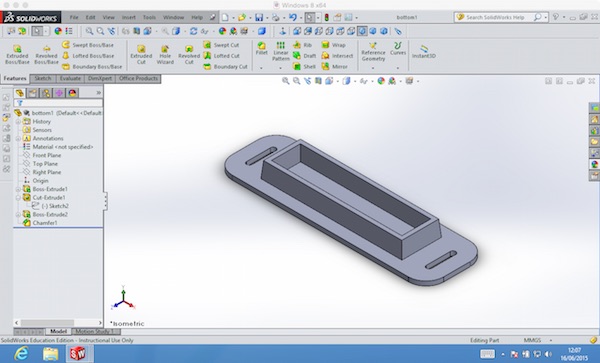Expand the Fillet dropdown arrow

pos(261,68)
